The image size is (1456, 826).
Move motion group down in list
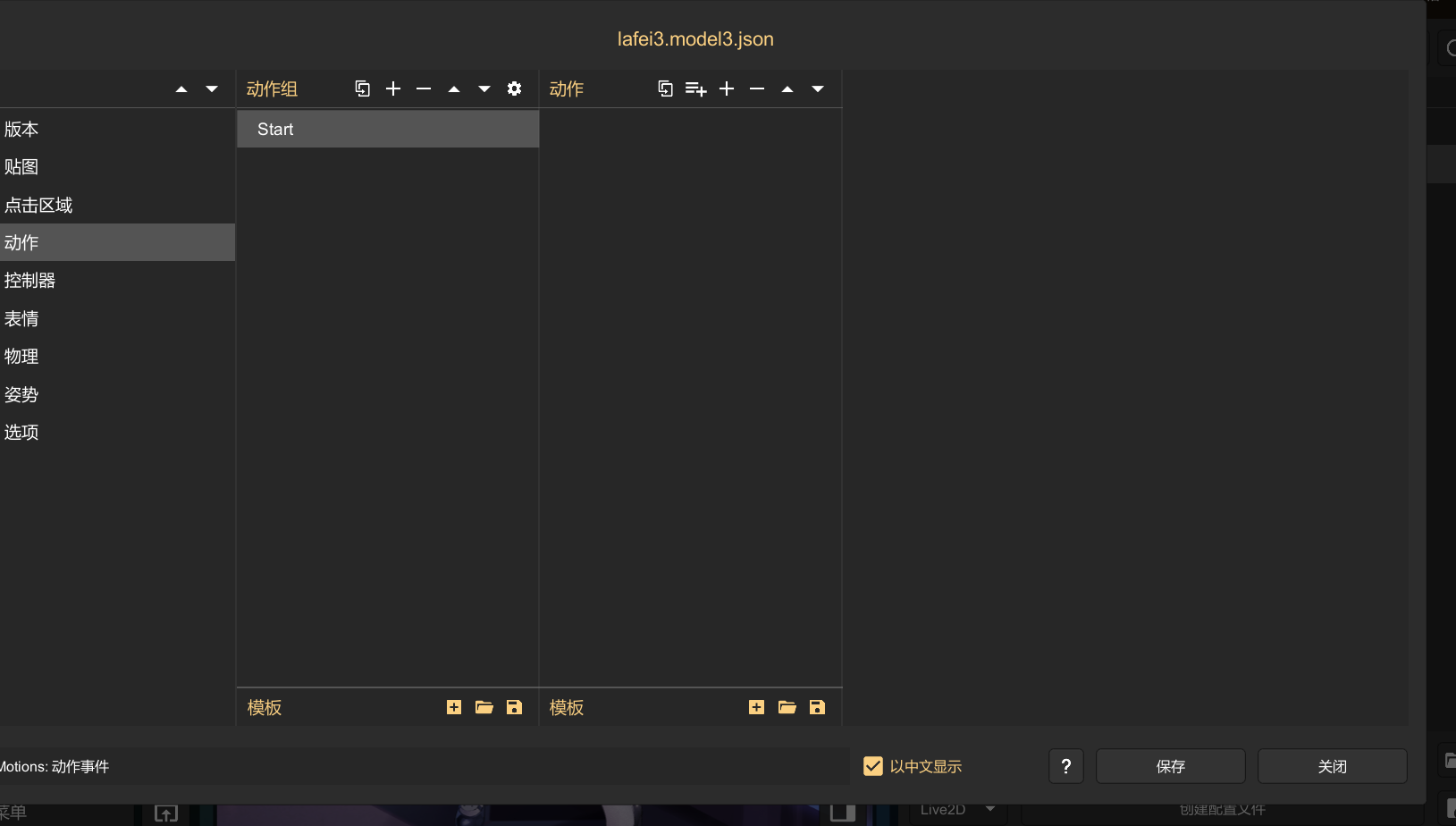[x=484, y=88]
